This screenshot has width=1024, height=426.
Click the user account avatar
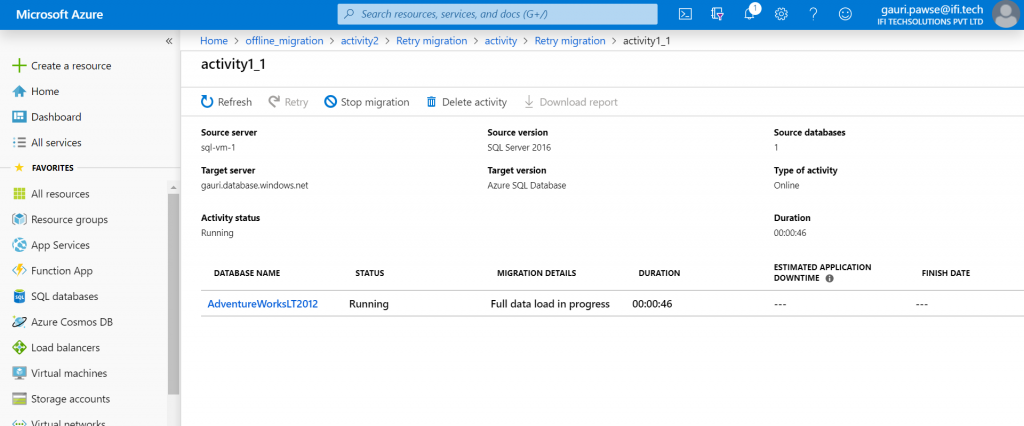click(x=1006, y=14)
